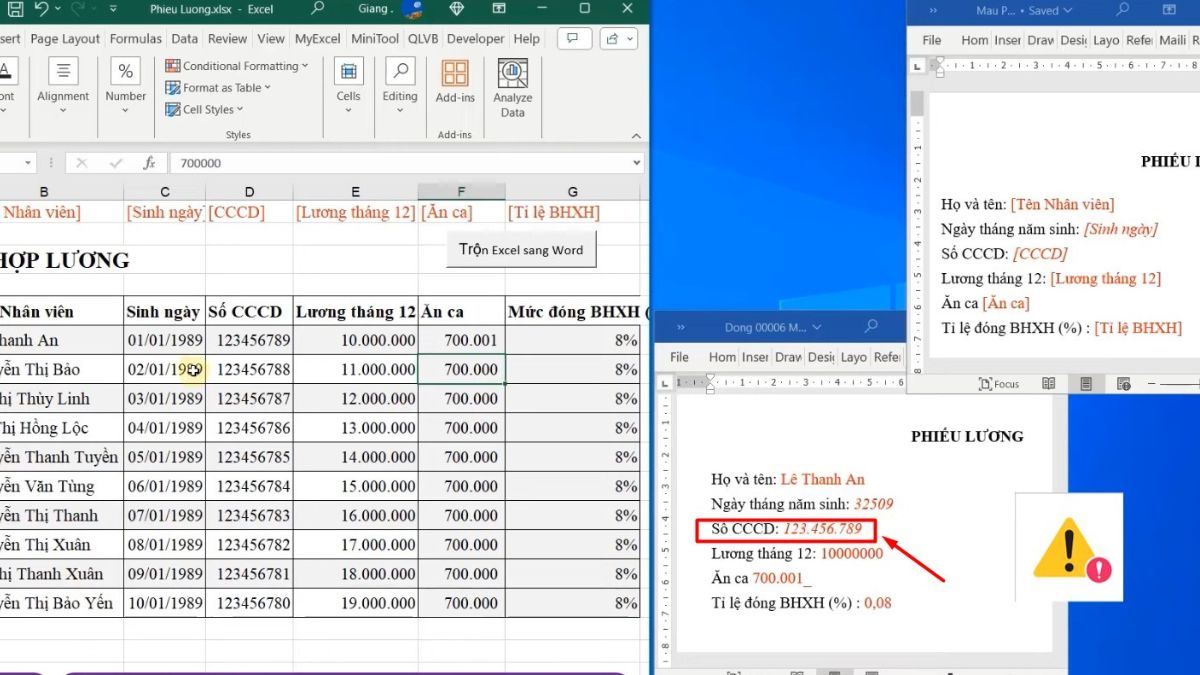Open search in Mau Word window title bar
This screenshot has height=675, width=1200.
pyautogui.click(x=1123, y=11)
